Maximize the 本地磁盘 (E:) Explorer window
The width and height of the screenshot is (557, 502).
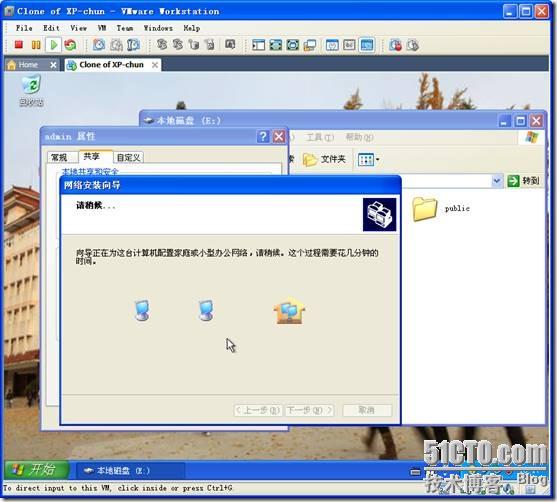pyautogui.click(x=520, y=121)
